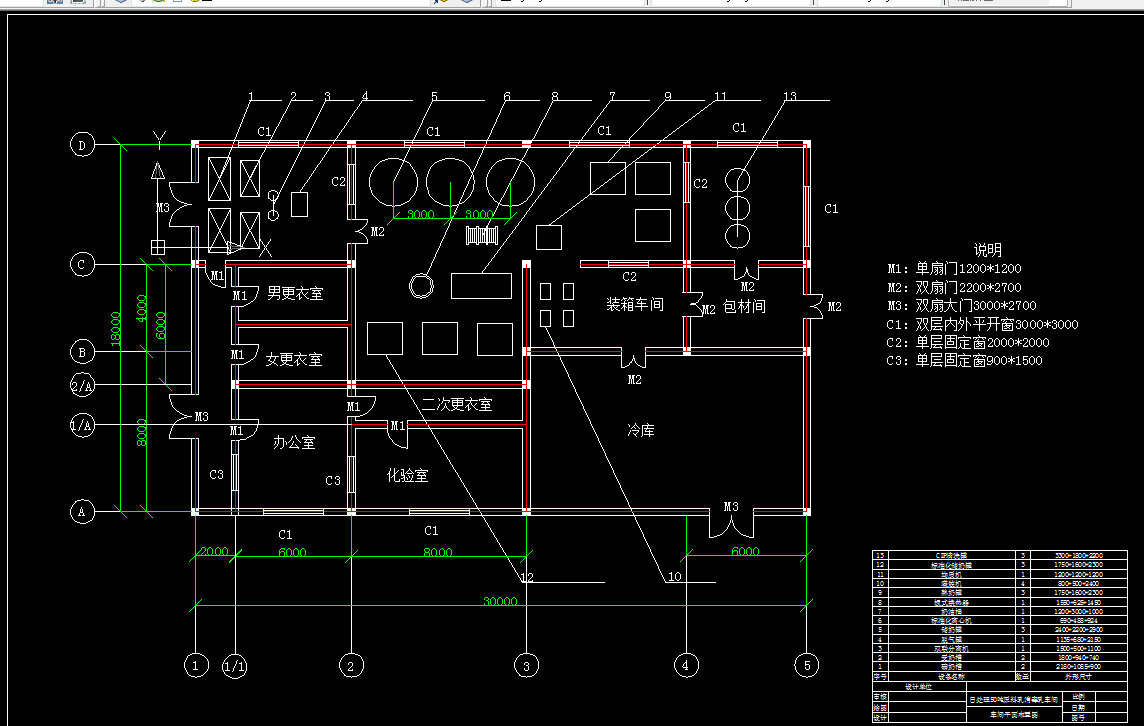Select the green 4000 vertical dimension

(x=142, y=308)
